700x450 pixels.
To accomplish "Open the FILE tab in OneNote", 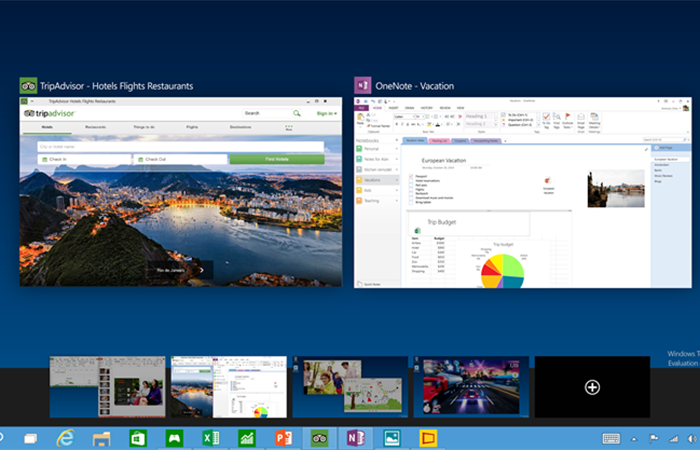I will 362,108.
